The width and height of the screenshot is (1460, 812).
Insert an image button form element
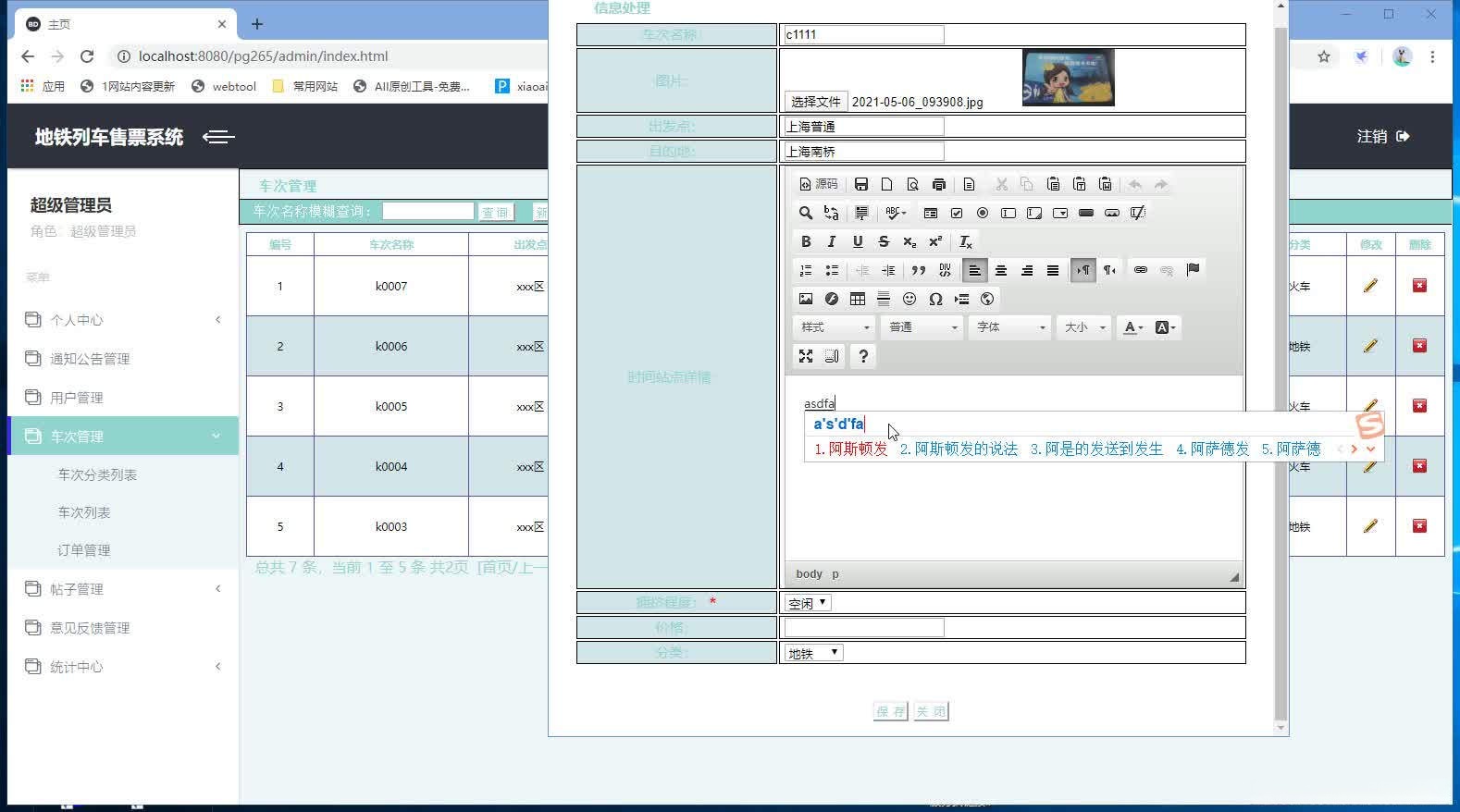[1112, 213]
